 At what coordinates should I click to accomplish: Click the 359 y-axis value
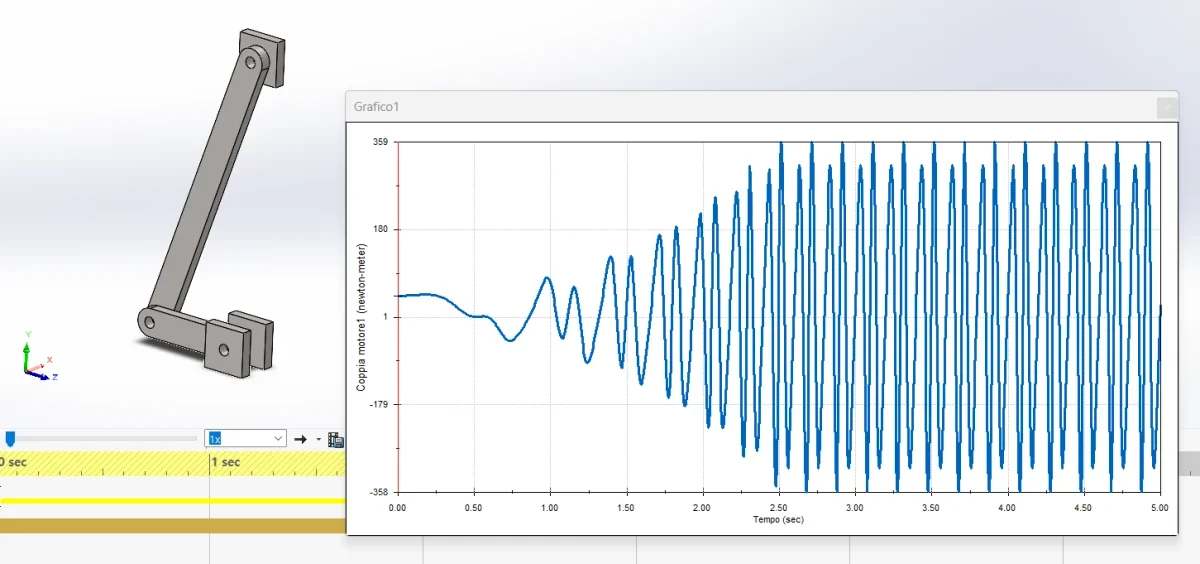click(x=381, y=142)
